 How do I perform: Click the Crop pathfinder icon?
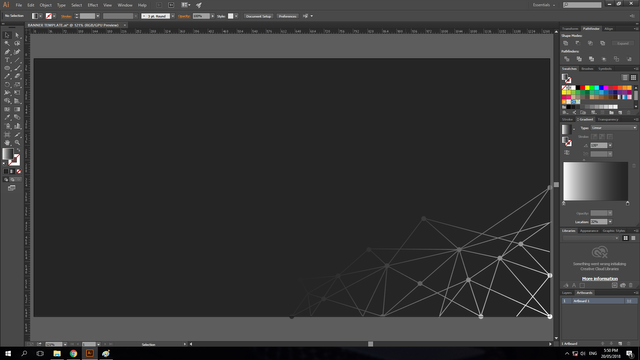pos(604,59)
